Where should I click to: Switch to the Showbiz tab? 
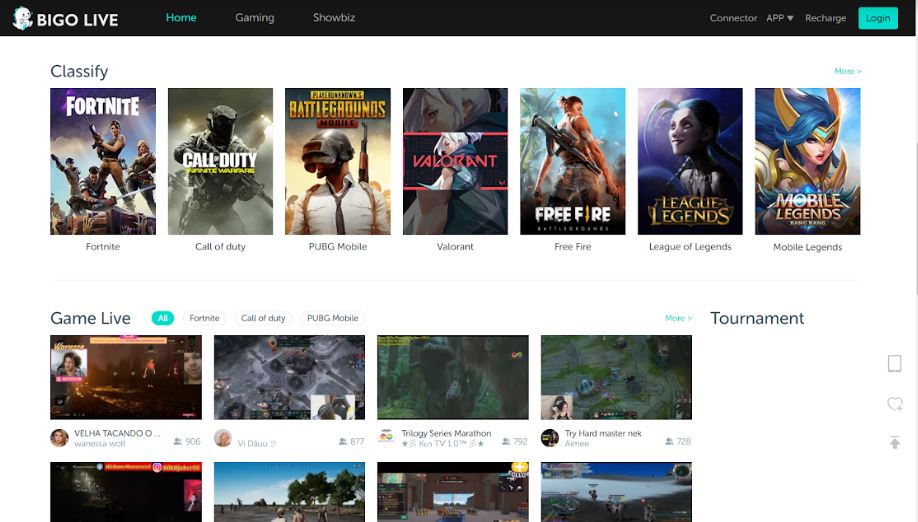[333, 18]
